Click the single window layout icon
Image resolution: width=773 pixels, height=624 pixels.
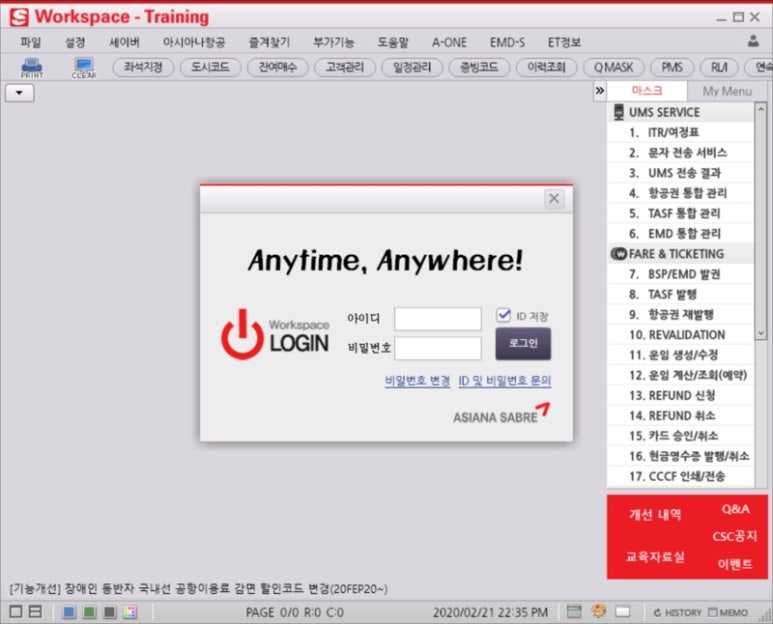(x=16, y=612)
